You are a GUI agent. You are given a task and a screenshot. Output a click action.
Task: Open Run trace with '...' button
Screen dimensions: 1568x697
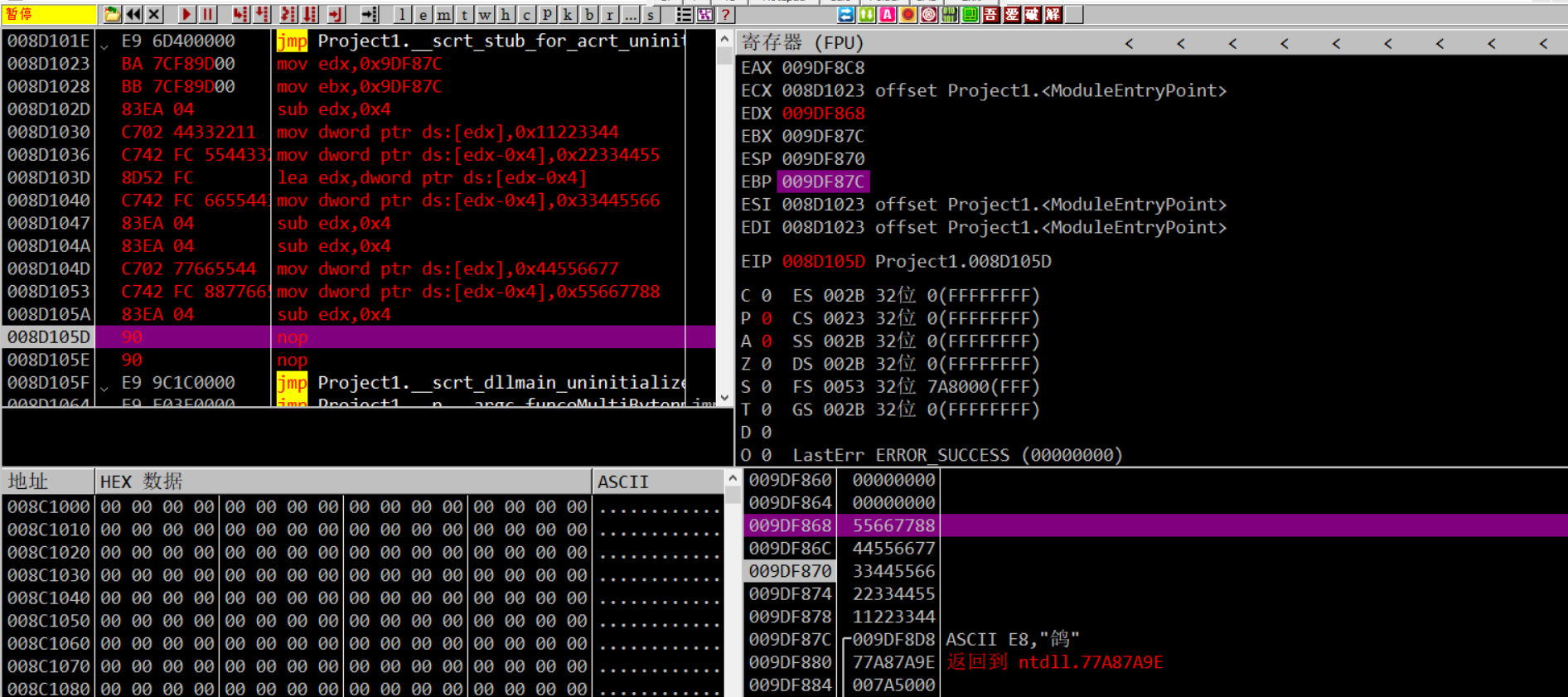(630, 14)
